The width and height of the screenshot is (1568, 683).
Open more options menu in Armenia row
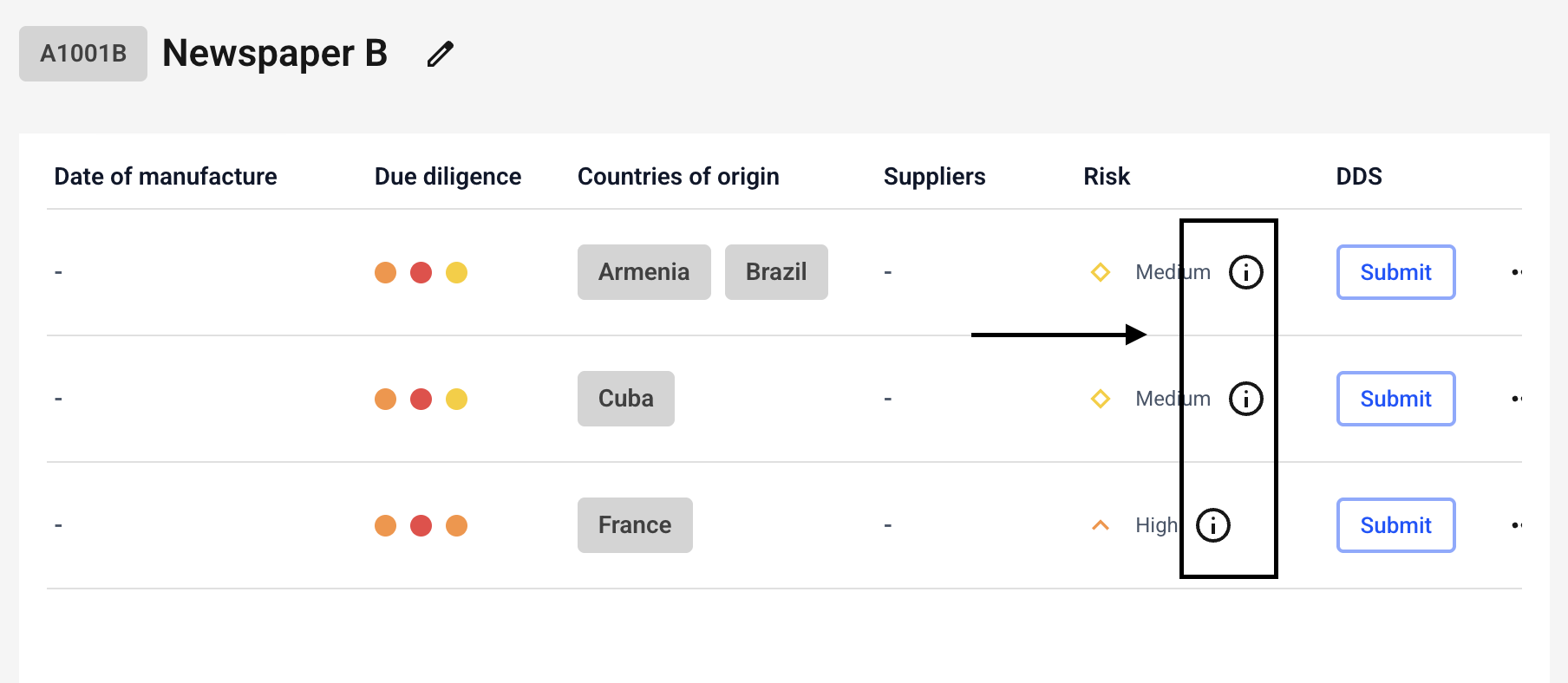pyautogui.click(x=1516, y=272)
